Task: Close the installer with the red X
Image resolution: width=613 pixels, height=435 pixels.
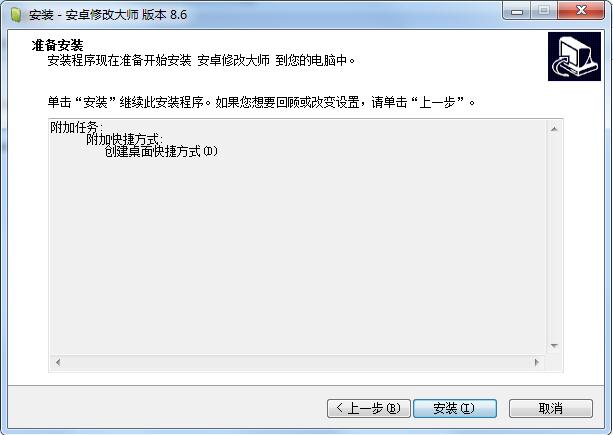Action: pos(581,11)
